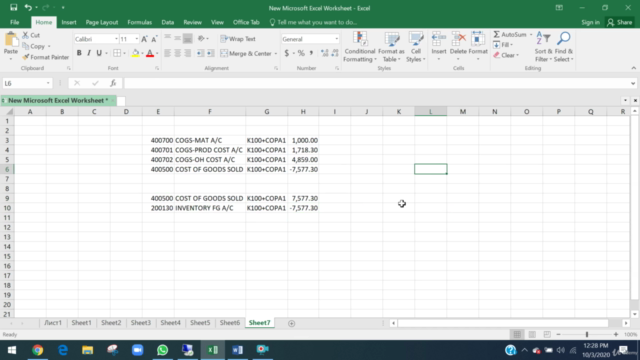The image size is (640, 360).
Task: Increase indent in Alignment group
Action: (x=210, y=53)
